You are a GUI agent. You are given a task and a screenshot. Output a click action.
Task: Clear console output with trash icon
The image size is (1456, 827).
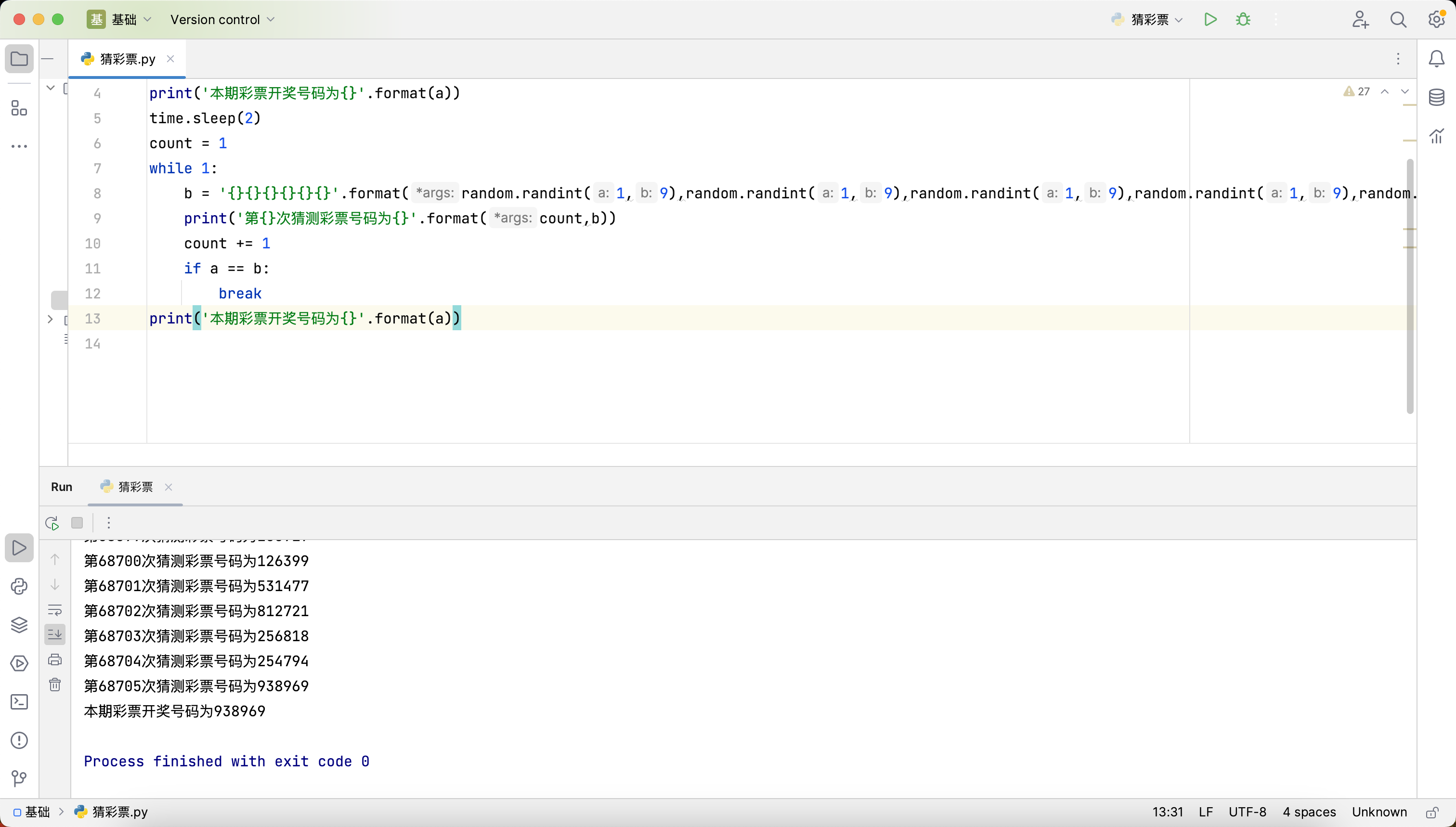(x=55, y=685)
